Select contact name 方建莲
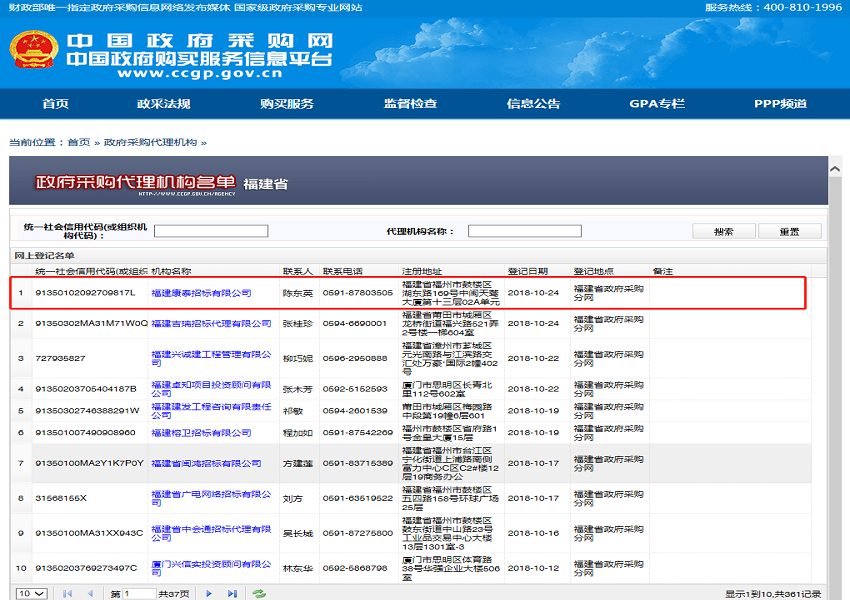The width and height of the screenshot is (850, 600). (x=298, y=463)
